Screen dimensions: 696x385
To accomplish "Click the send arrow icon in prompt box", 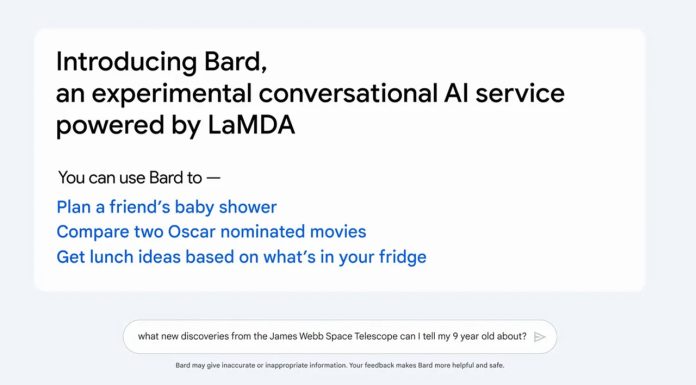I will pyautogui.click(x=539, y=337).
